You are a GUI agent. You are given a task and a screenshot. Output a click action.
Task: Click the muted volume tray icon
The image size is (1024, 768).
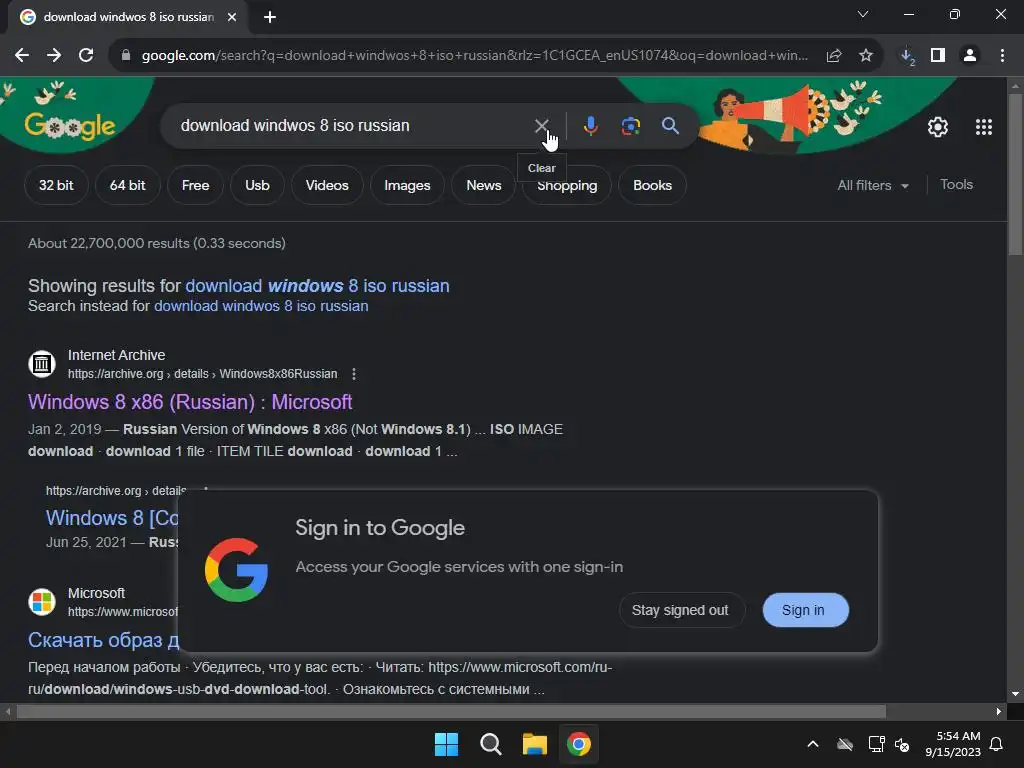(x=902, y=744)
